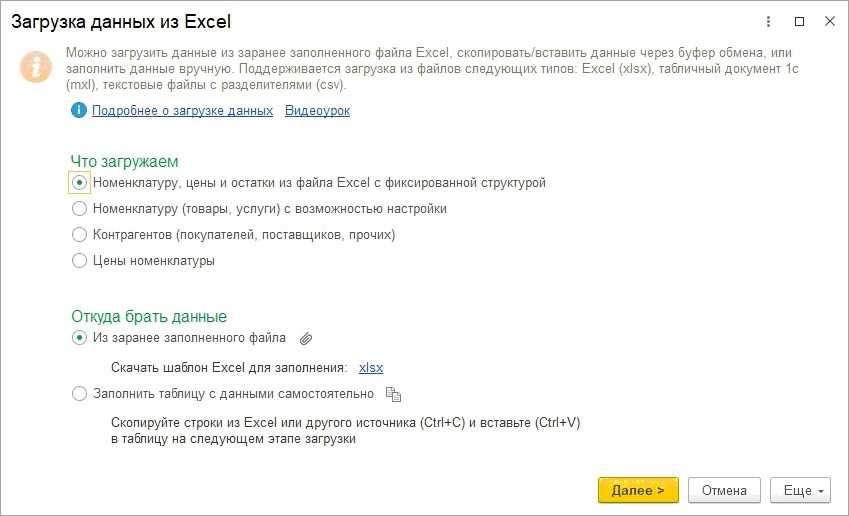
Task: Click the blue information circle icon
Action: 79,111
